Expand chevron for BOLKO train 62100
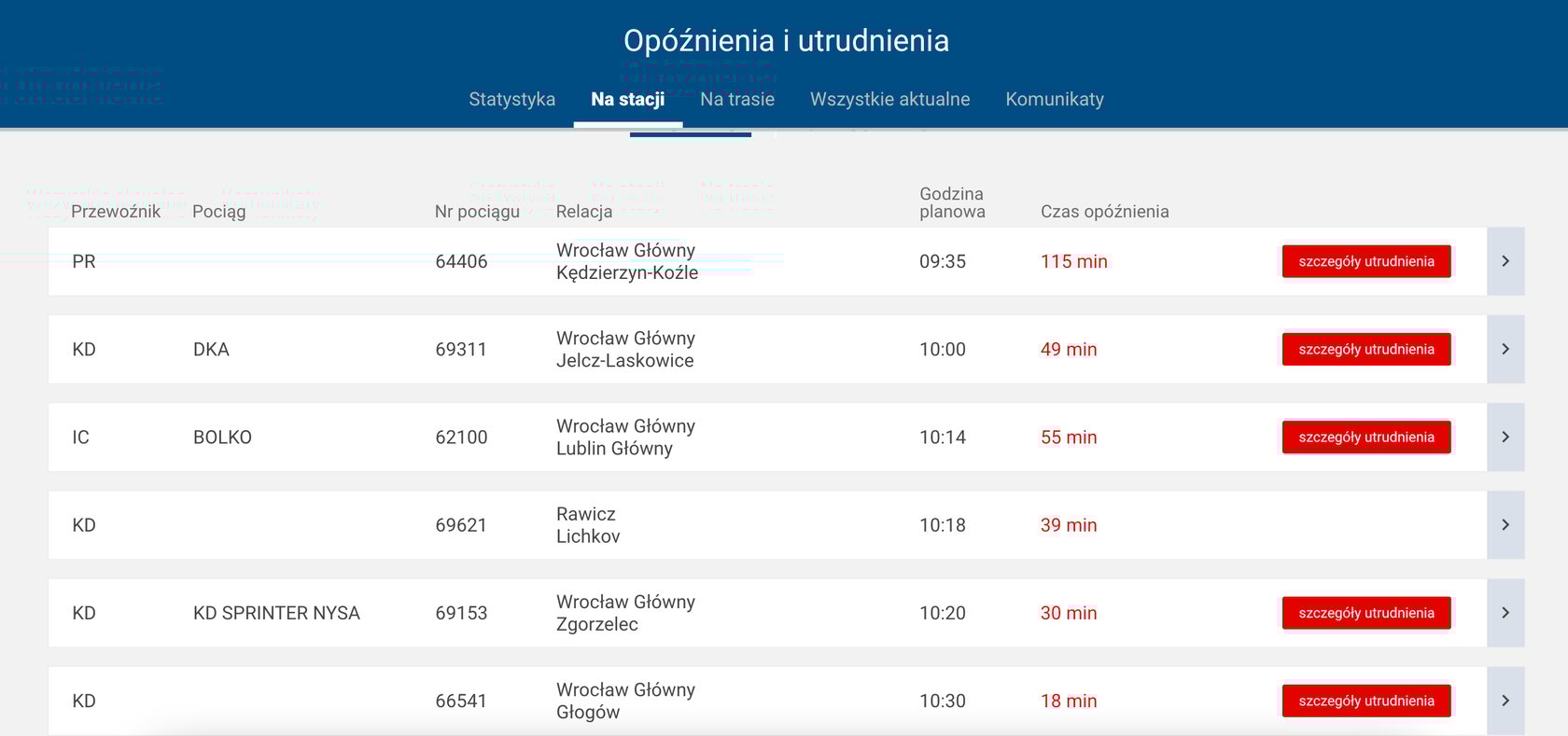 click(x=1505, y=437)
